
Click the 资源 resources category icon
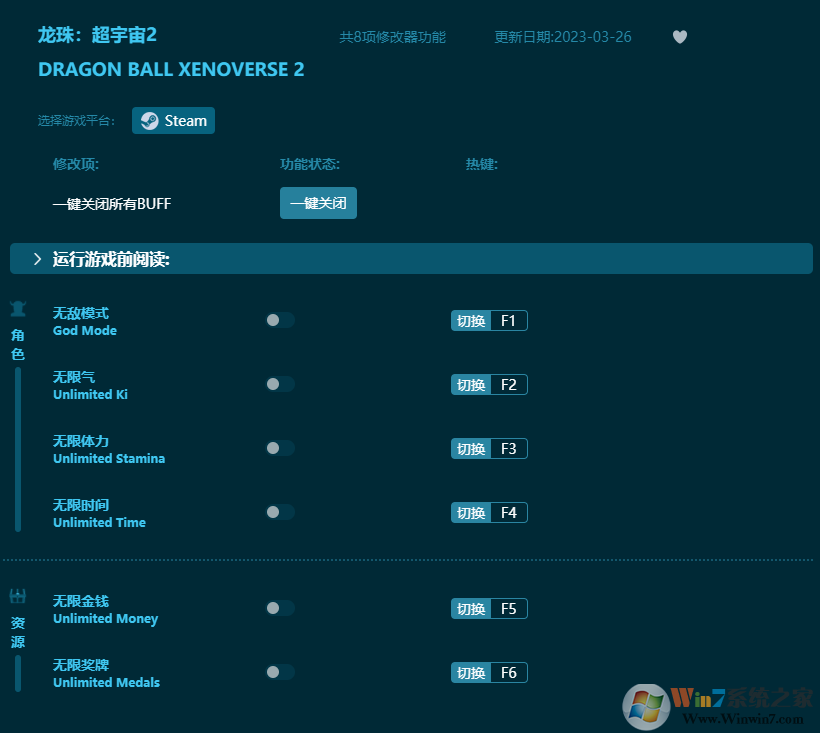coord(17,595)
